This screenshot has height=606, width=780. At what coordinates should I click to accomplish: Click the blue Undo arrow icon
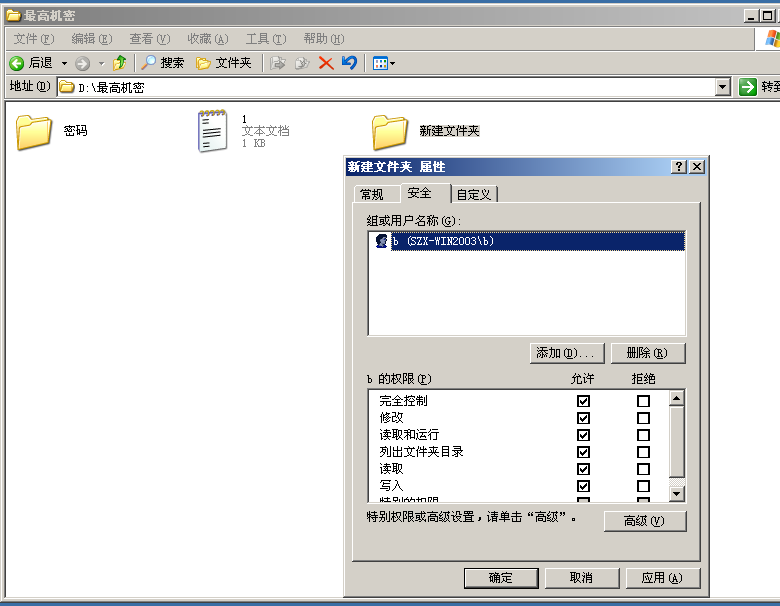349,63
